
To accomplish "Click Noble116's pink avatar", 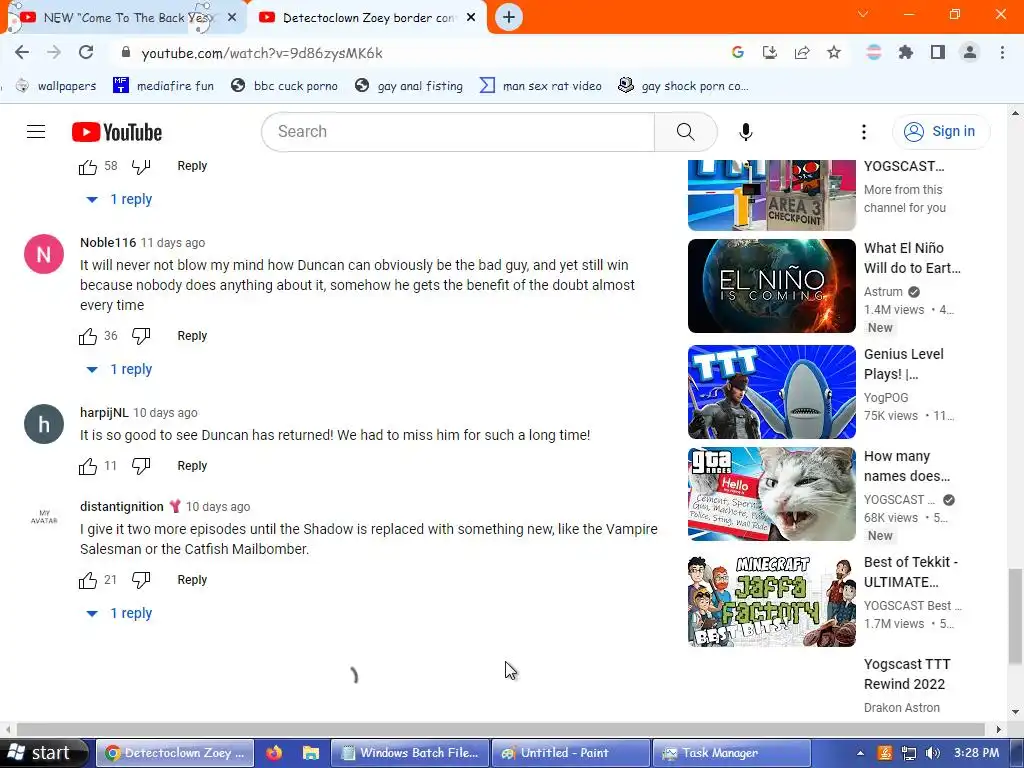I will click(44, 254).
